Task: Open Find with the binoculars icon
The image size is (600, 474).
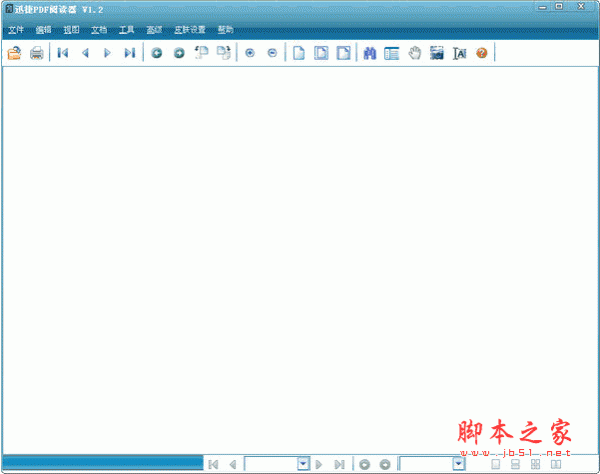Action: click(370, 53)
